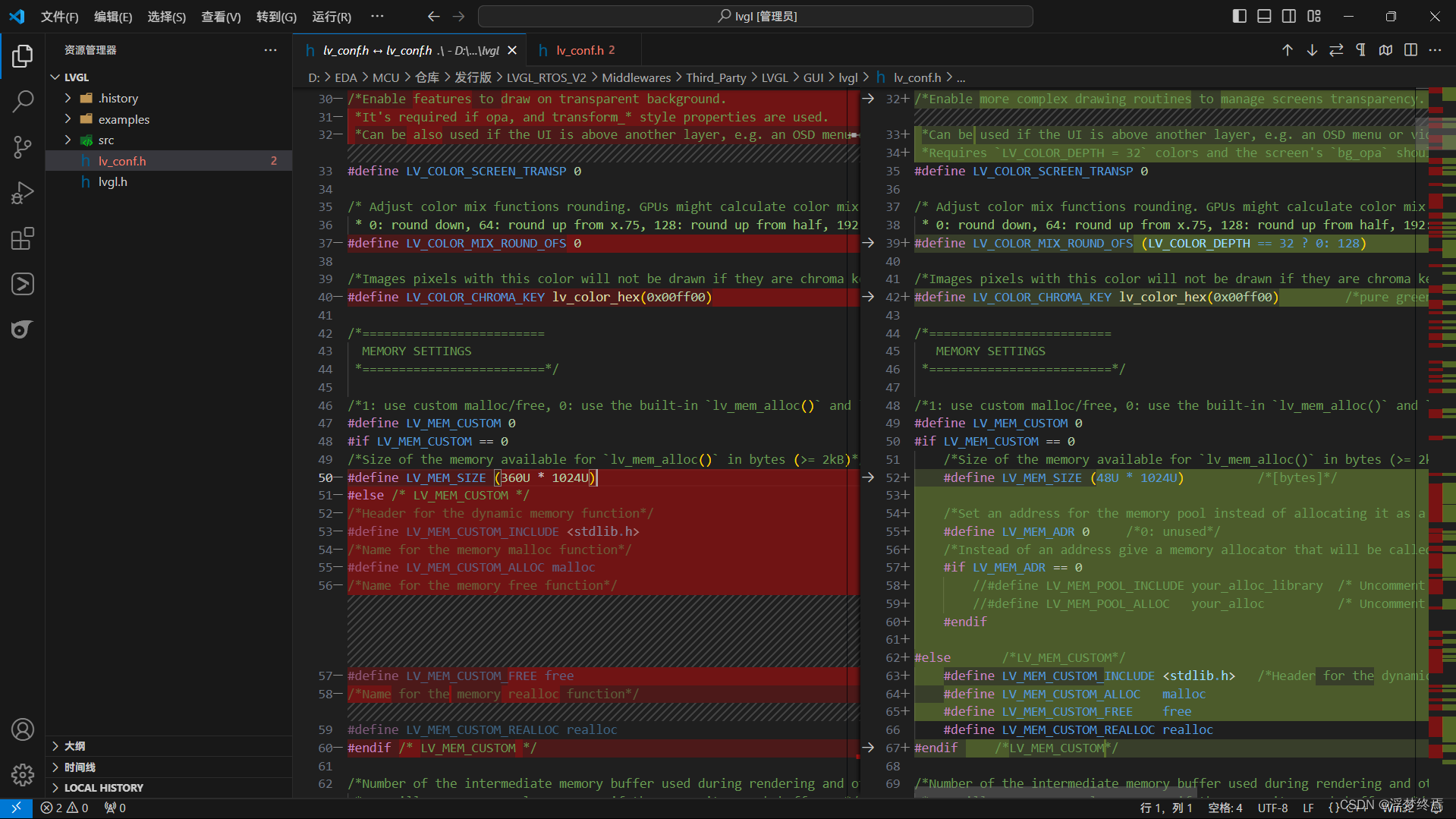Toggle the Primary Side Bar

point(1238,15)
